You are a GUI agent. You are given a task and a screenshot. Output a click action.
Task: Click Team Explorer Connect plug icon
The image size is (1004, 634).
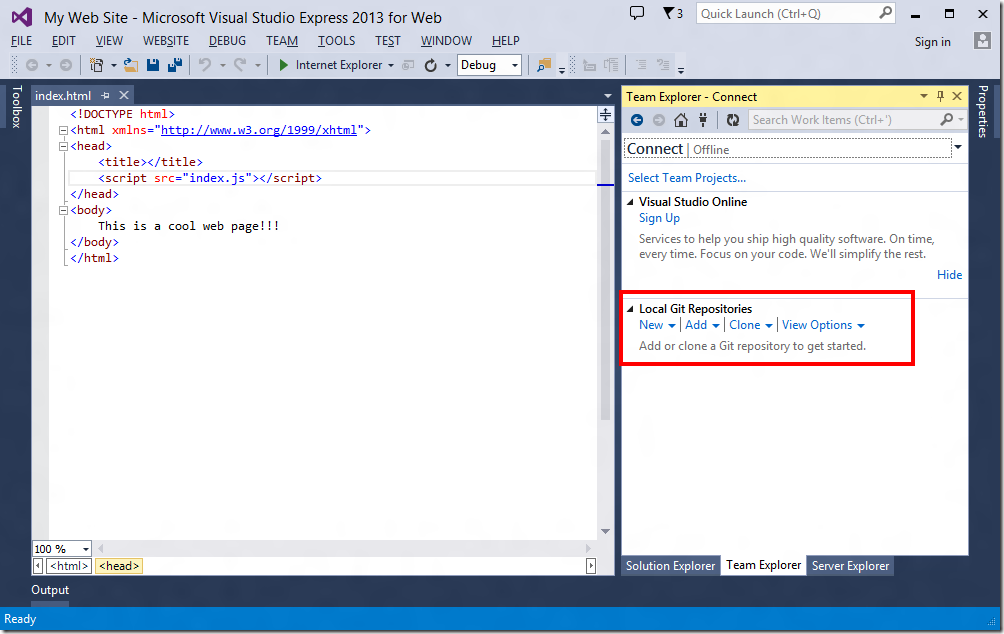pos(703,120)
